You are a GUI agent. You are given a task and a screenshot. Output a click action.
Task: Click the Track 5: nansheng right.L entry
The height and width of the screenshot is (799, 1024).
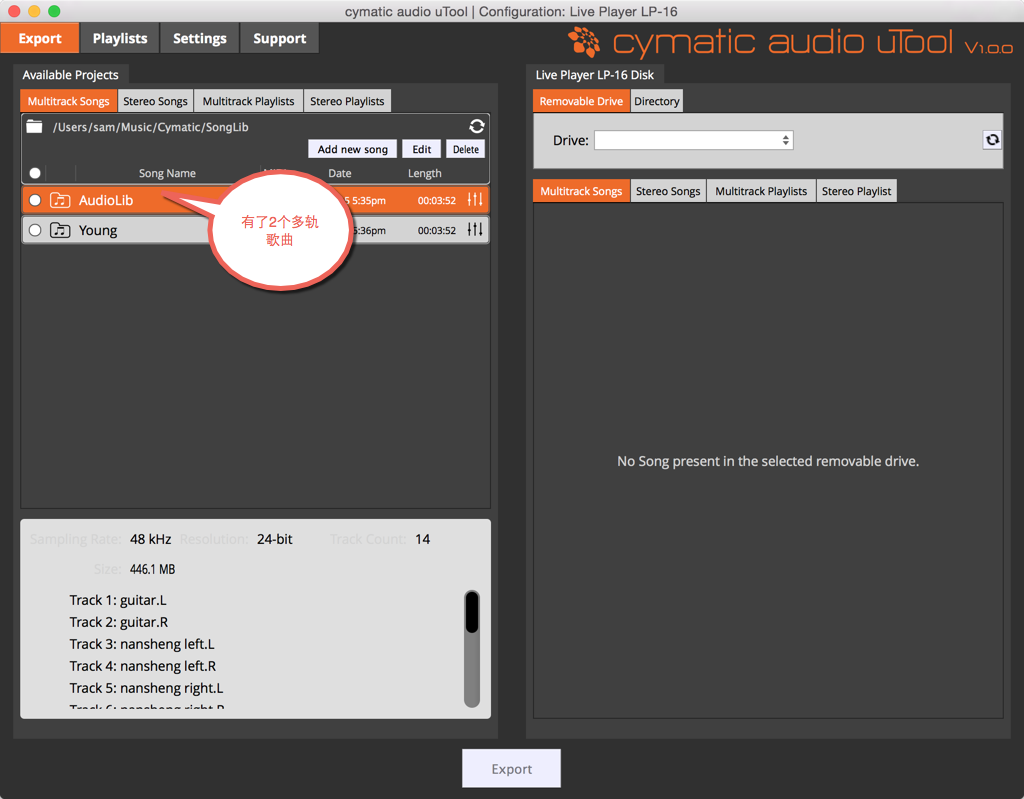click(x=146, y=688)
